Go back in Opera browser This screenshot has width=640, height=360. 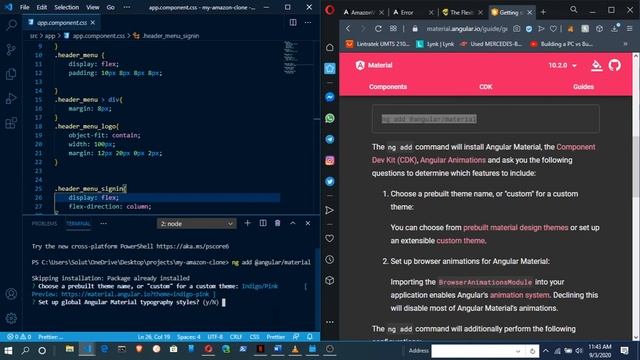pos(348,29)
